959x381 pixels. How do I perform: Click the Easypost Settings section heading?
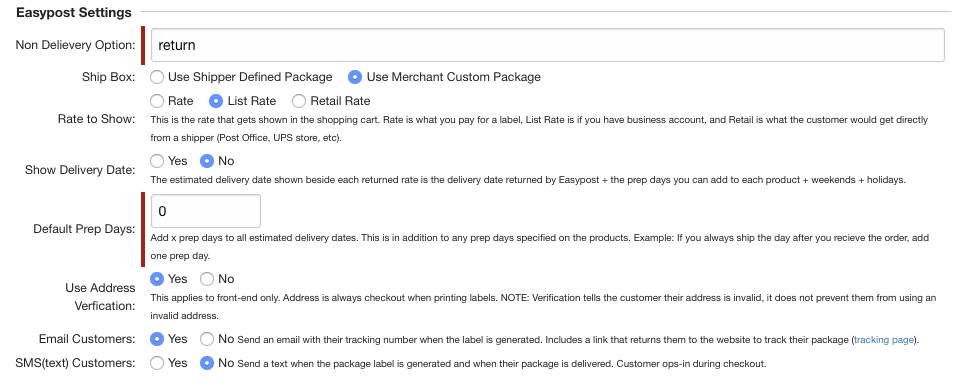tap(73, 12)
